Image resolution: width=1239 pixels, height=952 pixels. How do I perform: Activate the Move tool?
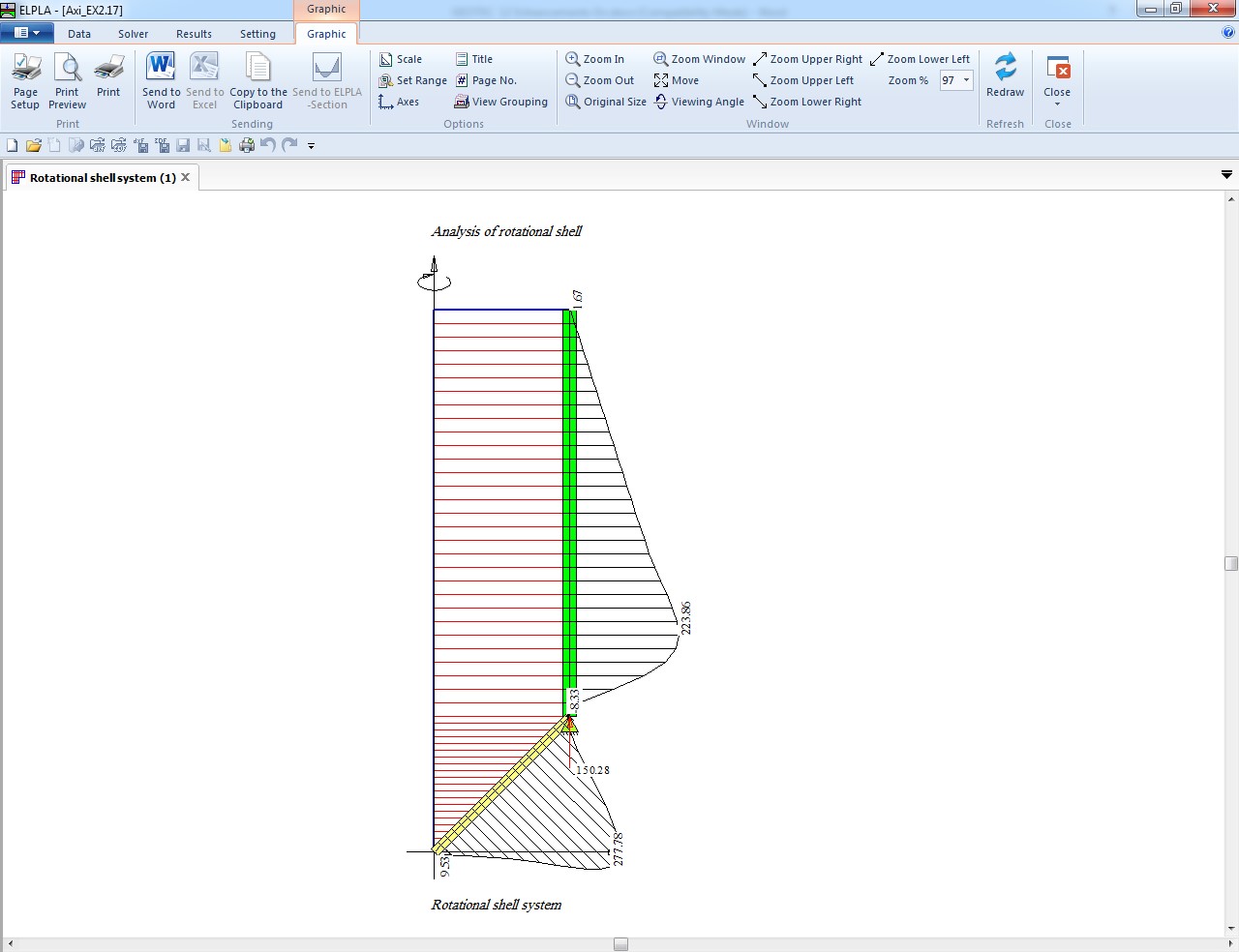(x=676, y=80)
